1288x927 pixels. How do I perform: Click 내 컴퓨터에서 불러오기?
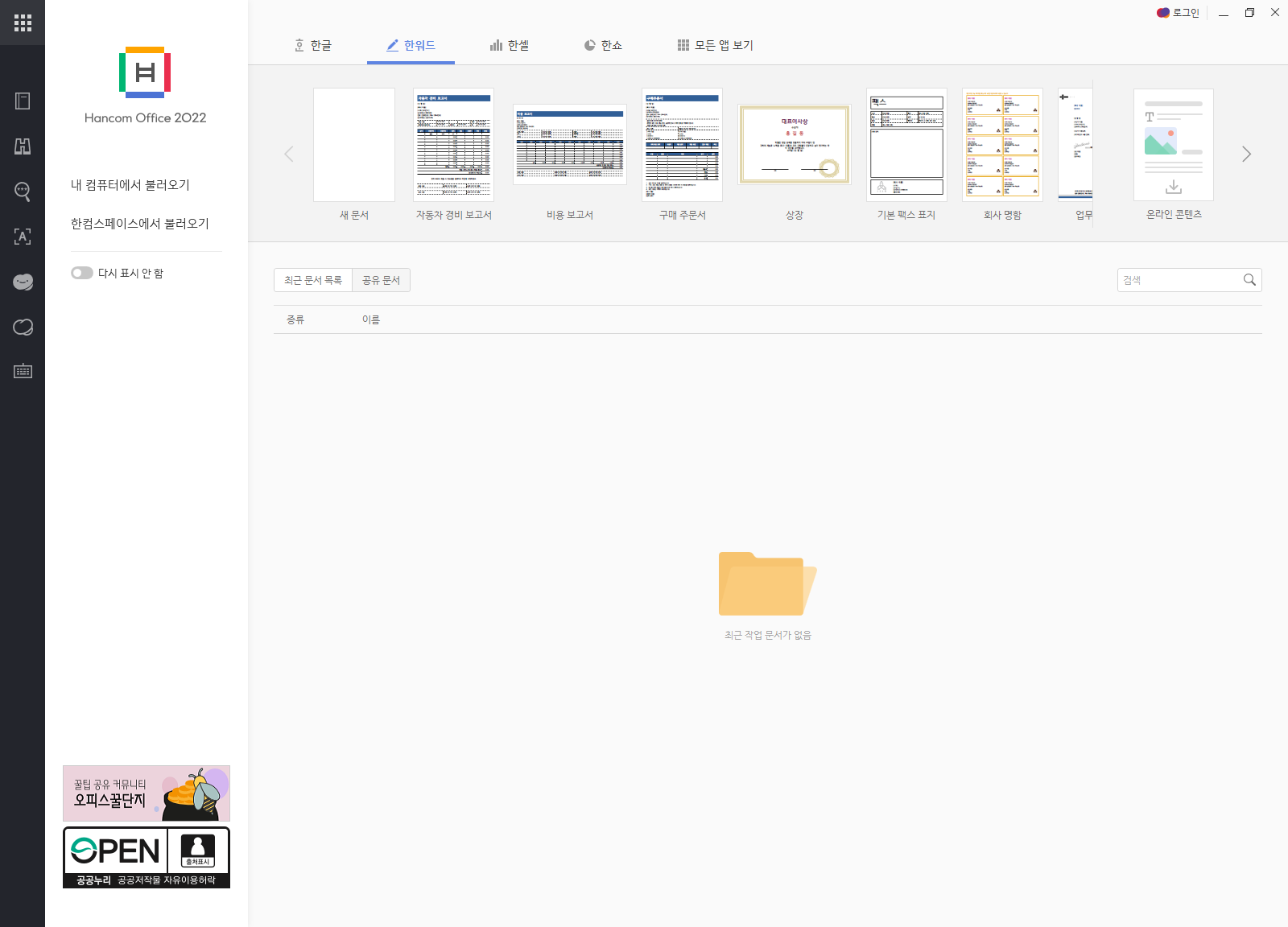click(x=130, y=185)
